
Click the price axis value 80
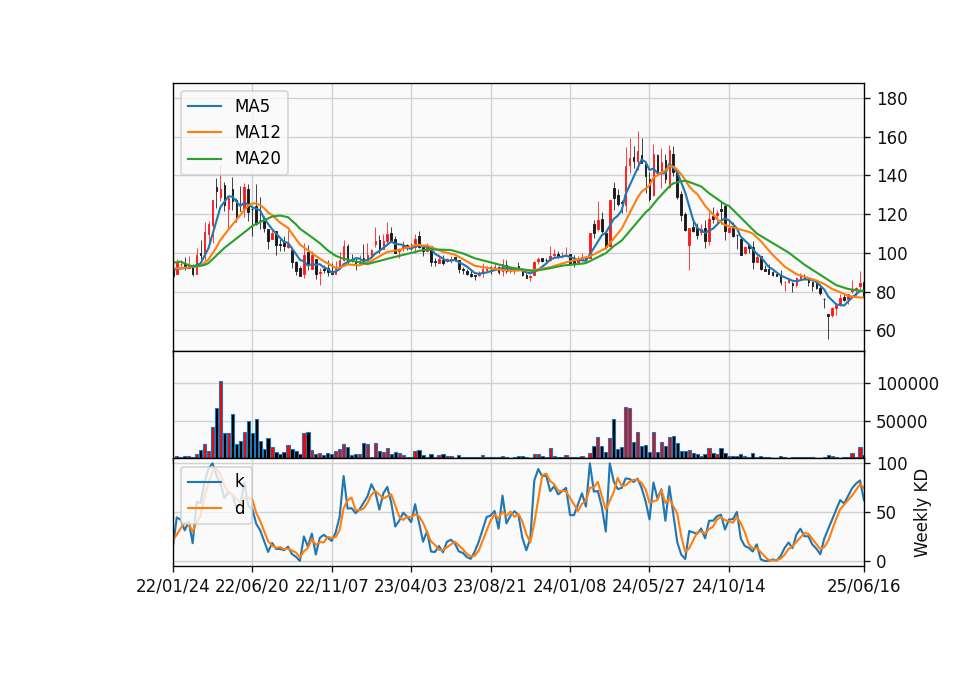click(887, 293)
